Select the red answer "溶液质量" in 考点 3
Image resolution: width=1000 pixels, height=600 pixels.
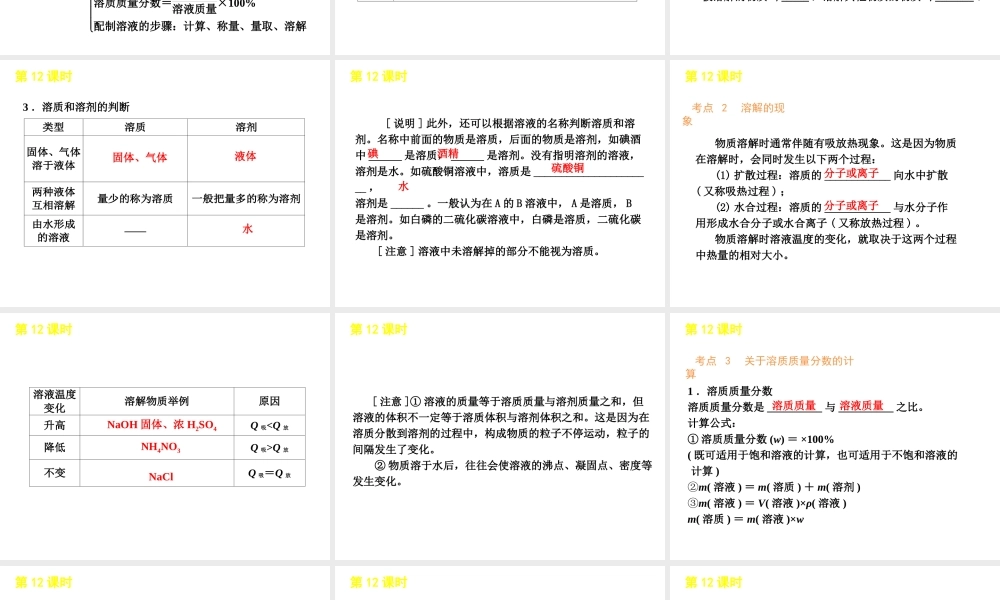862,407
